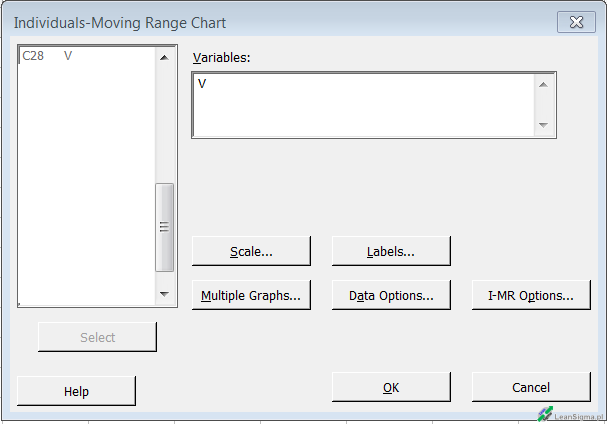
Task: Cancel the chart dialog
Action: (530, 387)
